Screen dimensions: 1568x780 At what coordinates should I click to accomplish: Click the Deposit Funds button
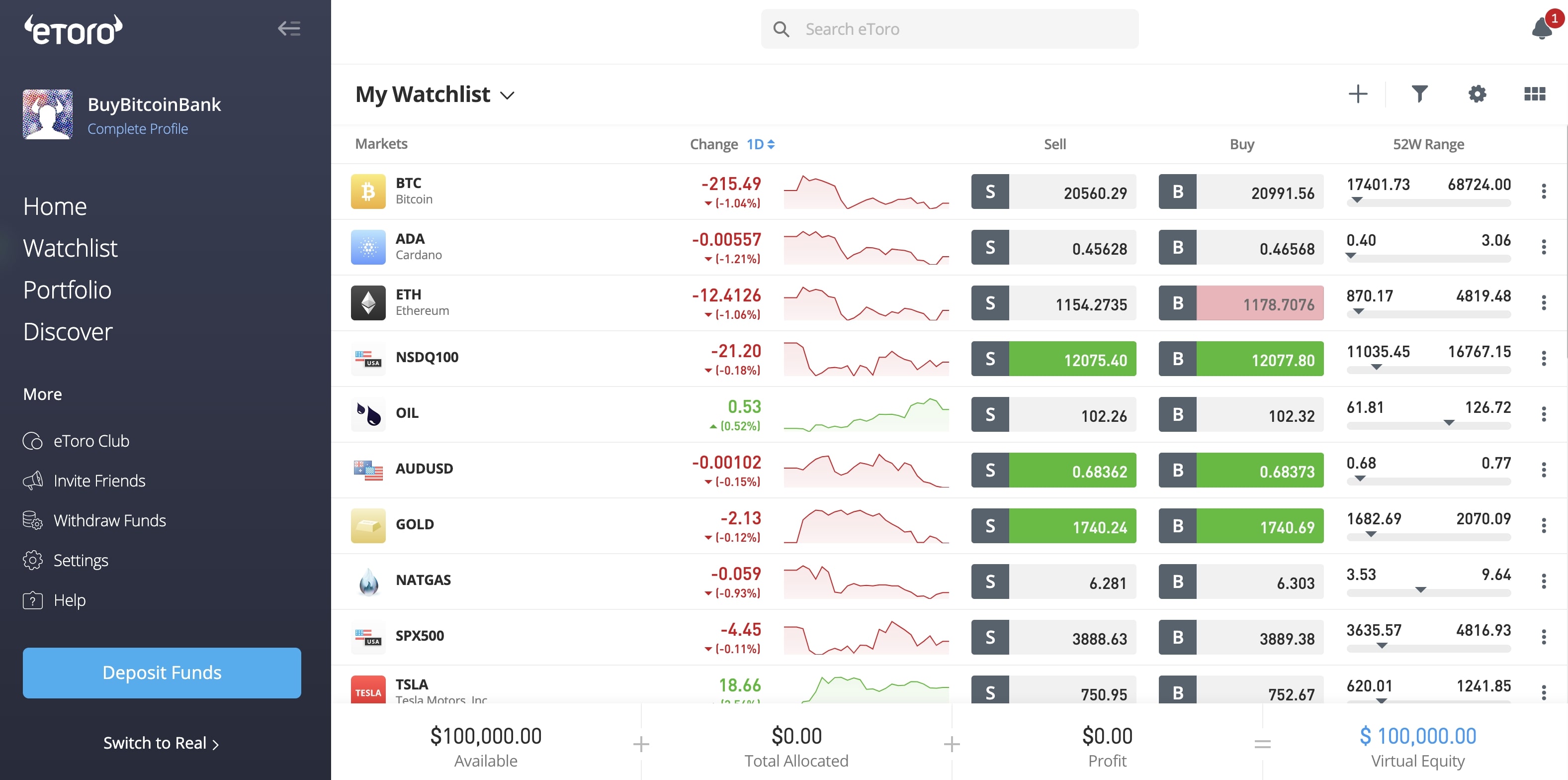(x=162, y=673)
